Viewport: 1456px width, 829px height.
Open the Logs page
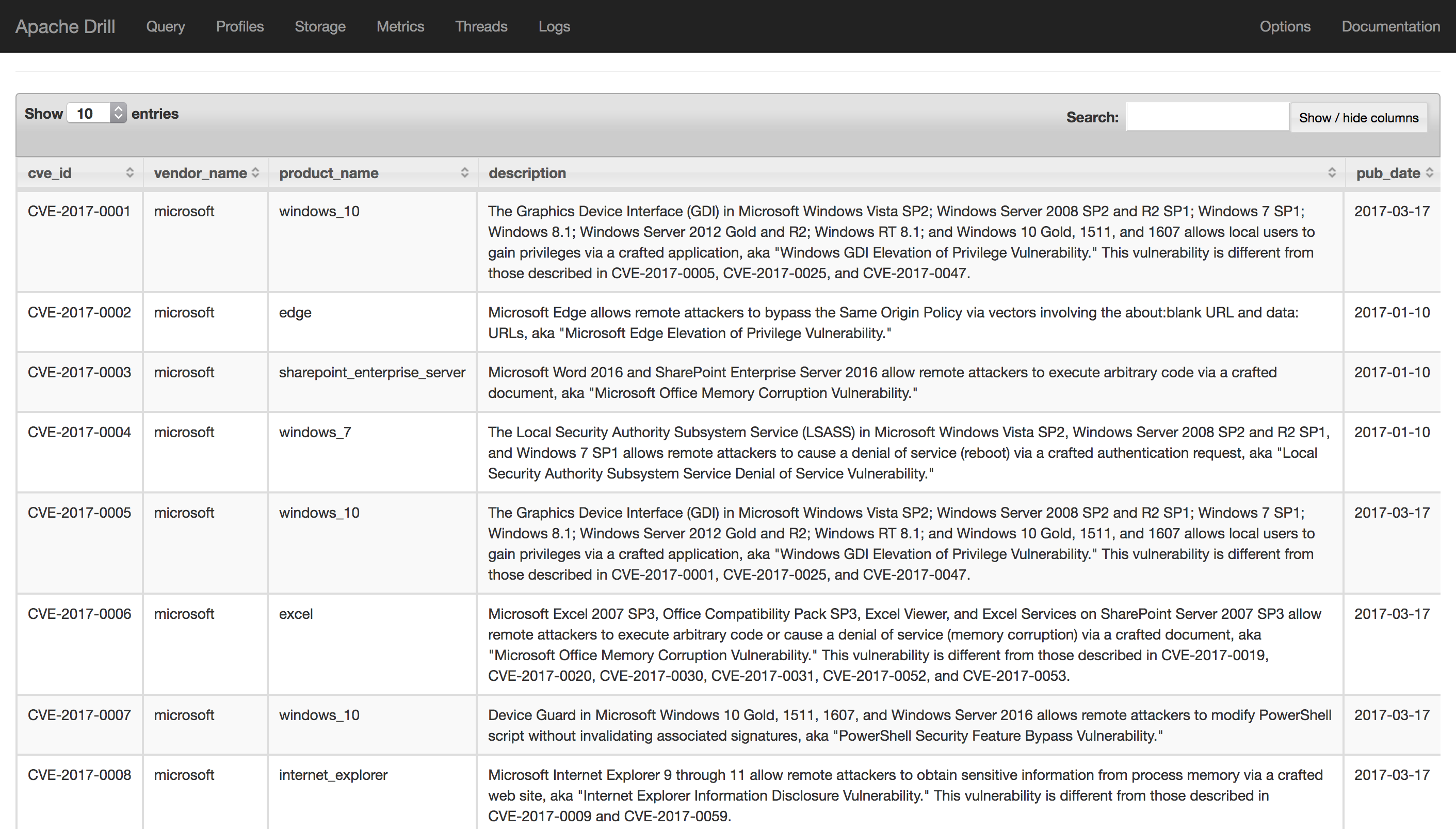pyautogui.click(x=554, y=26)
